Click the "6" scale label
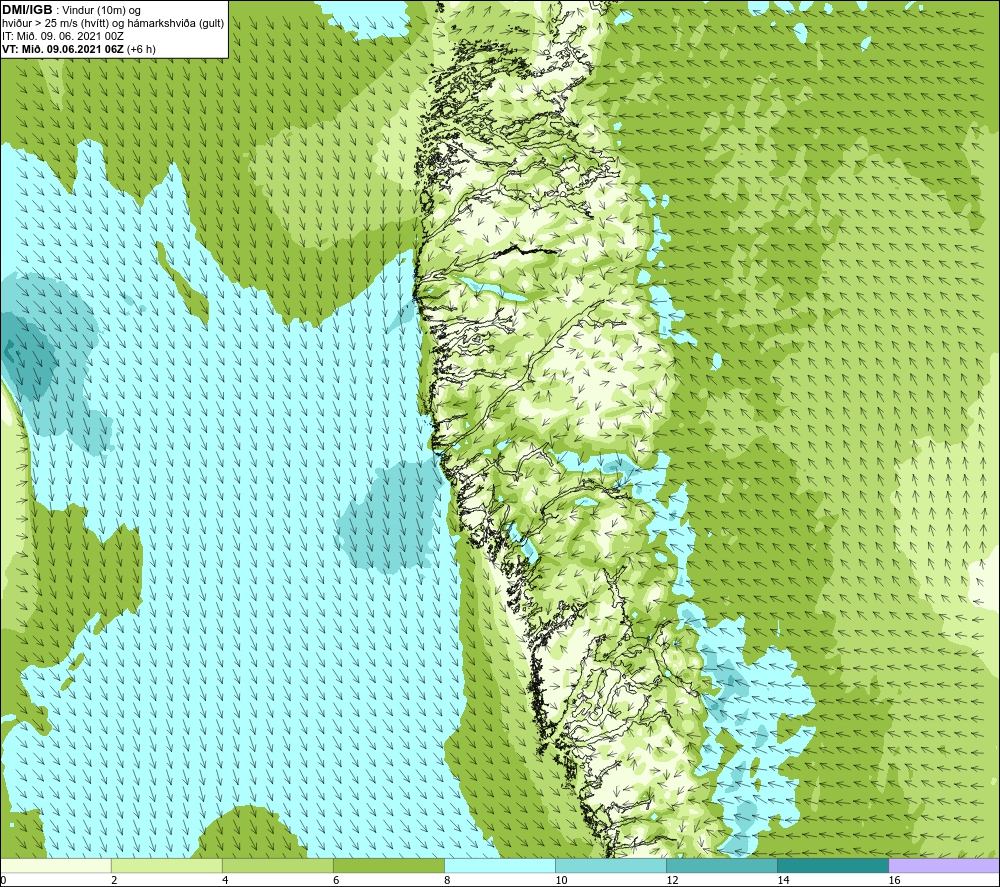The width and height of the screenshot is (1000, 887). point(336,880)
